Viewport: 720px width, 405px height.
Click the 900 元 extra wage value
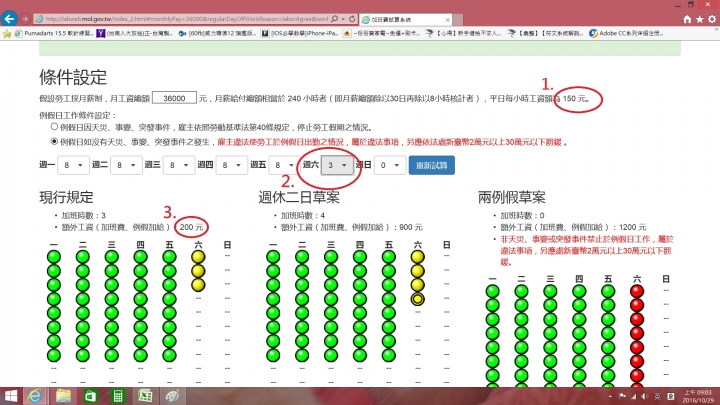point(411,227)
